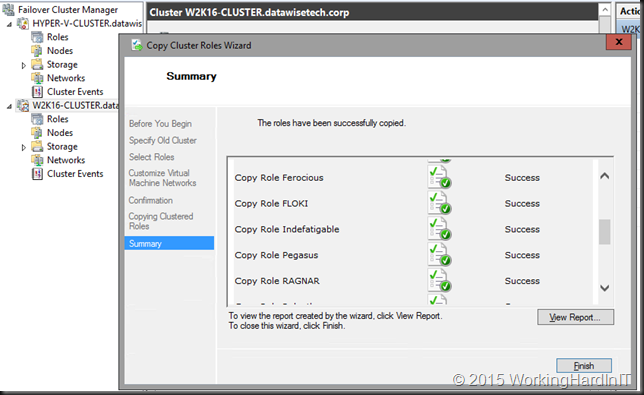Click Nodes icon under W2K16-CLUSTER
644x395 pixels.
tap(37, 133)
